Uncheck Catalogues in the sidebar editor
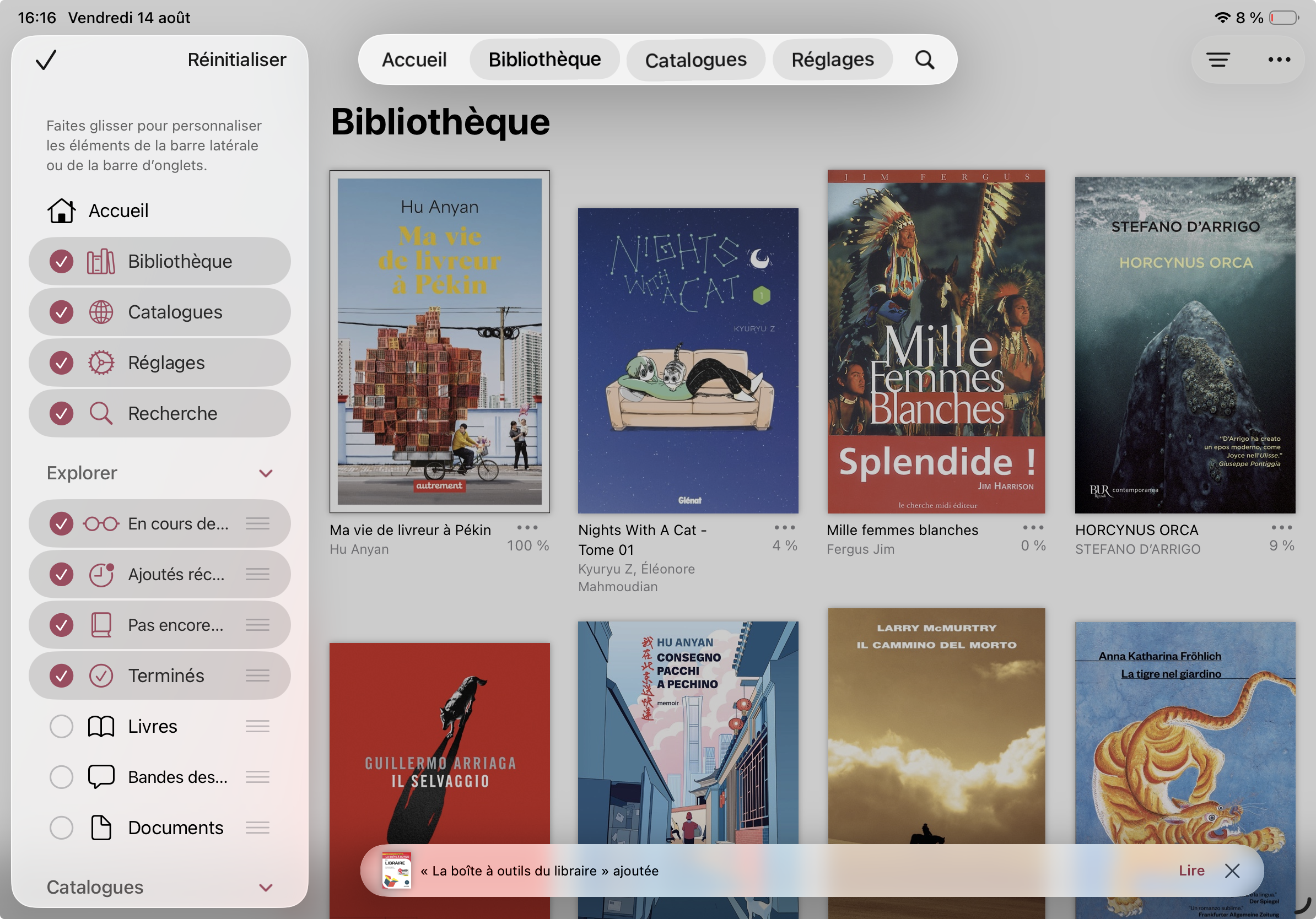 [x=61, y=312]
